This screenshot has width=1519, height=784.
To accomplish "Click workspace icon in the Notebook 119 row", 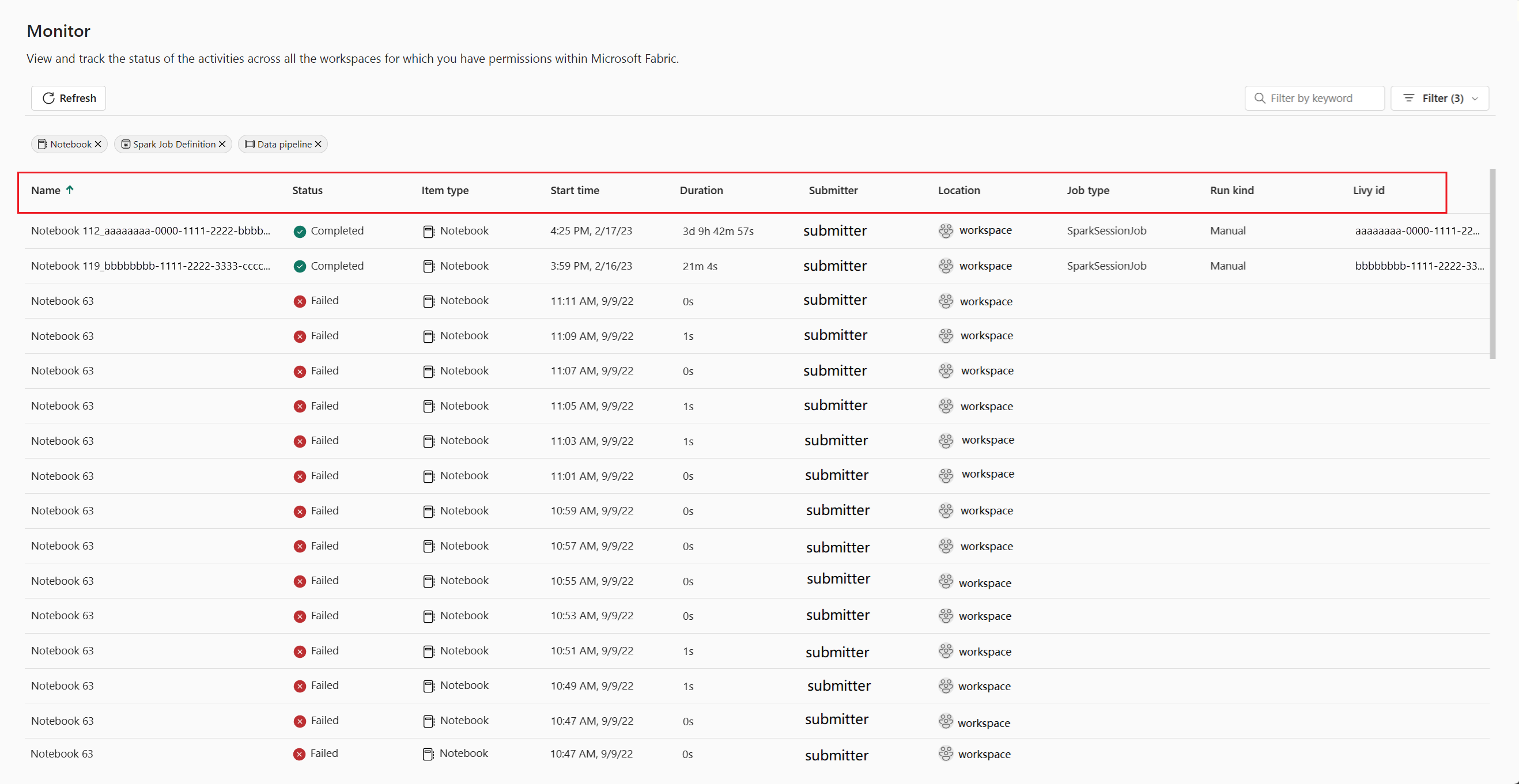I will pos(946,266).
